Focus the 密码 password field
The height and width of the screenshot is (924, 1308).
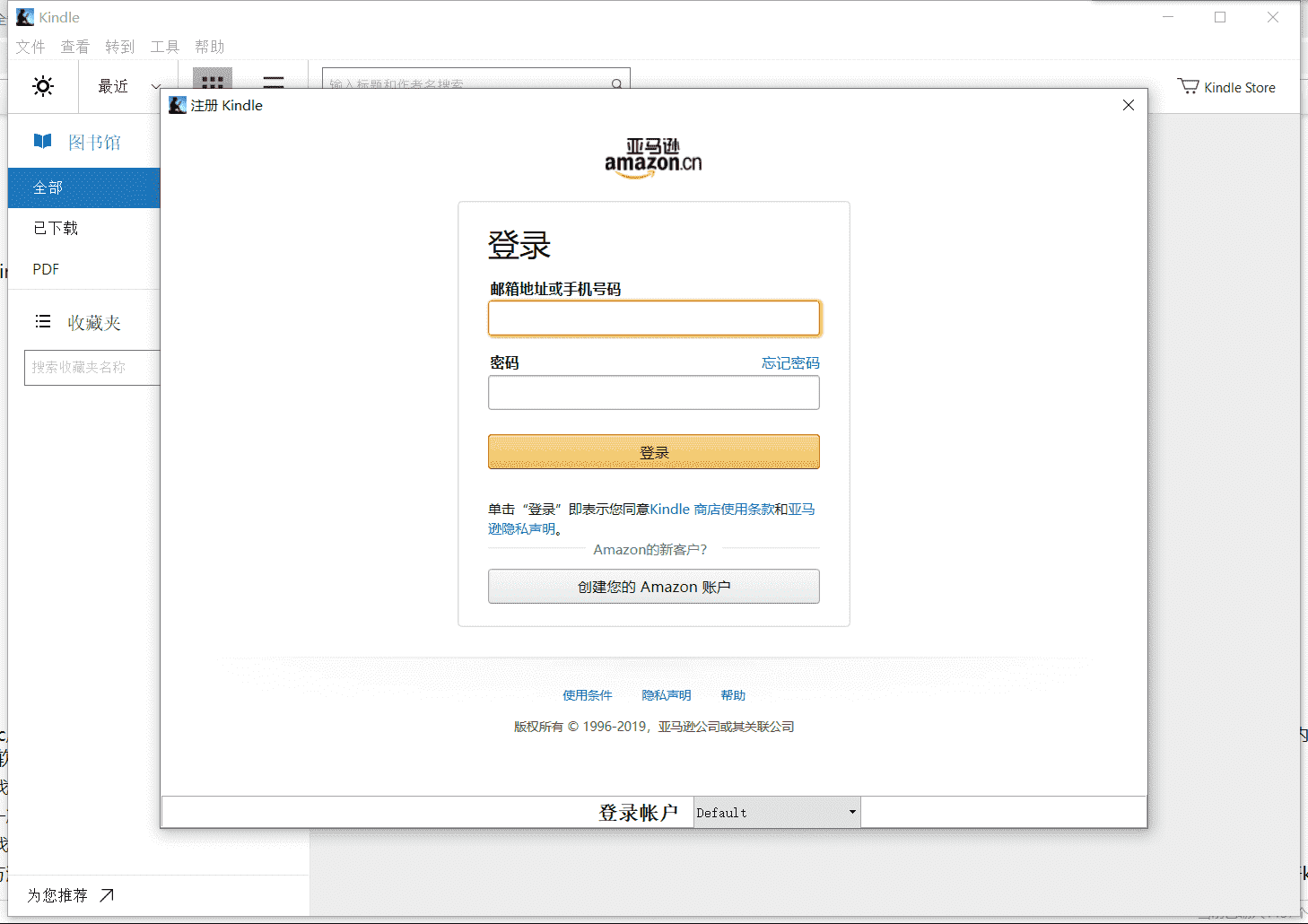click(654, 392)
